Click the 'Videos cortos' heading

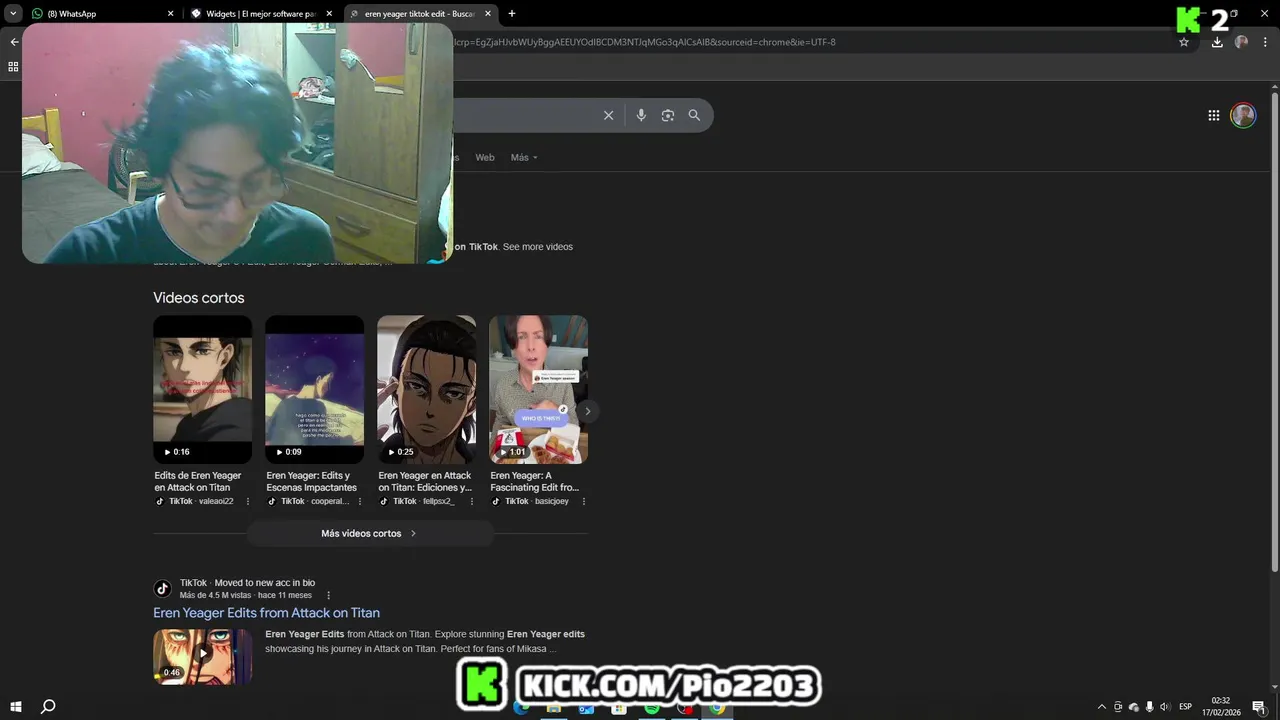(x=199, y=298)
